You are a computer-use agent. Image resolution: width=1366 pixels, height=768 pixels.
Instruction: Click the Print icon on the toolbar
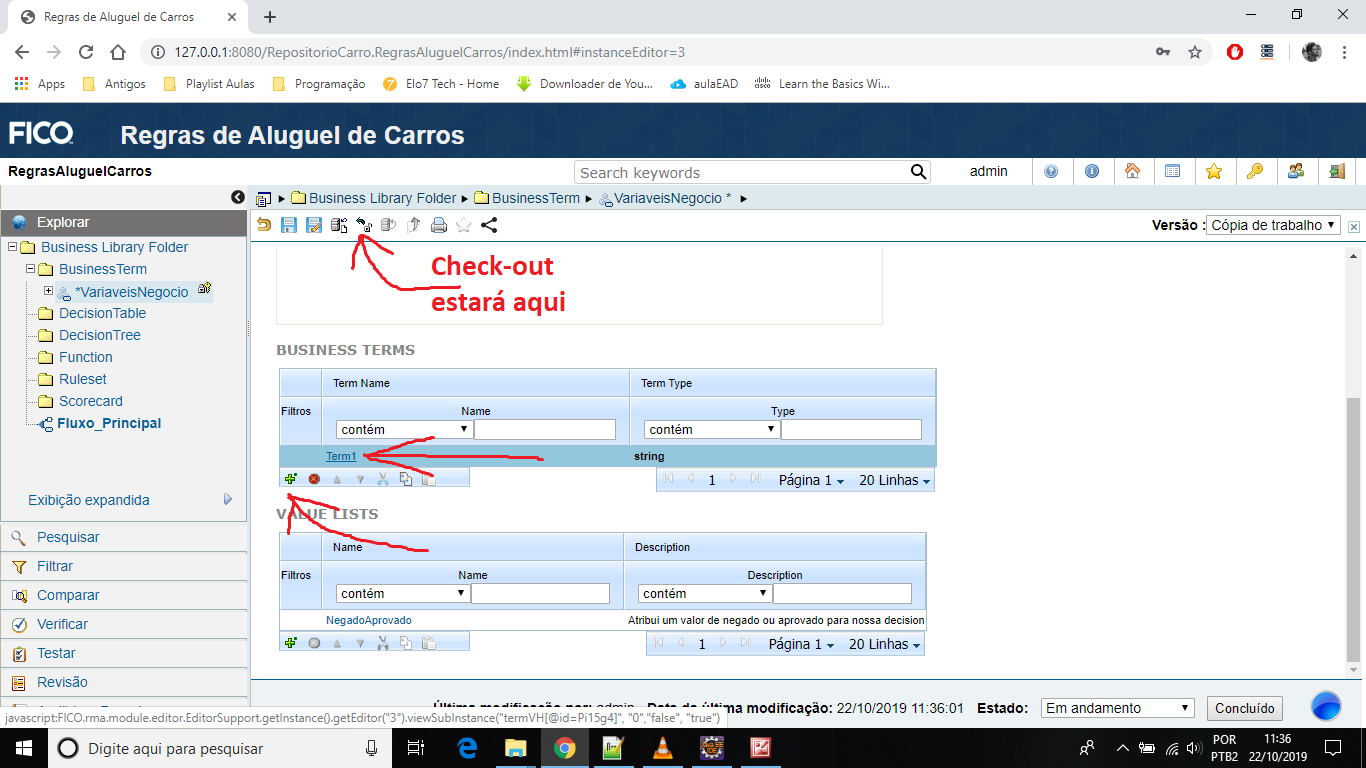439,225
